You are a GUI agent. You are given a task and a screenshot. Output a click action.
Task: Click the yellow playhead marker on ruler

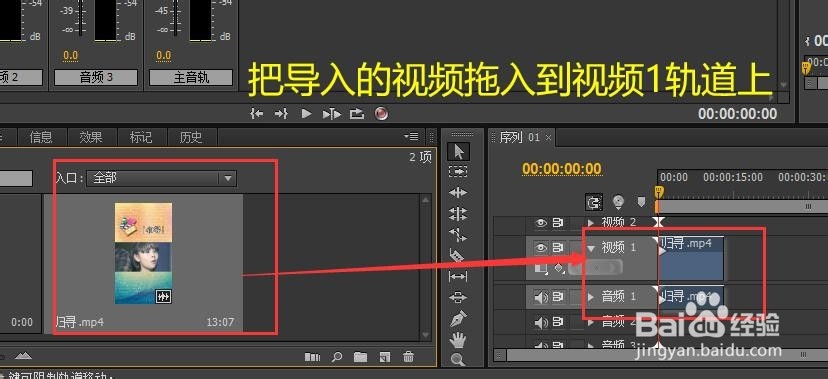(x=658, y=192)
